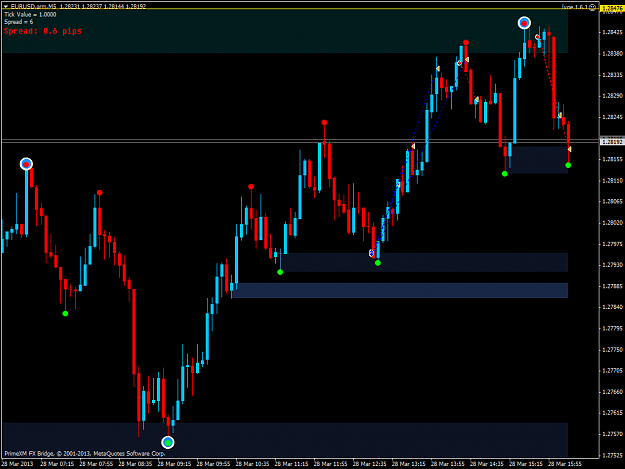
Task: Click the expert advisor smiley face icon
Action: pyautogui.click(x=593, y=7)
